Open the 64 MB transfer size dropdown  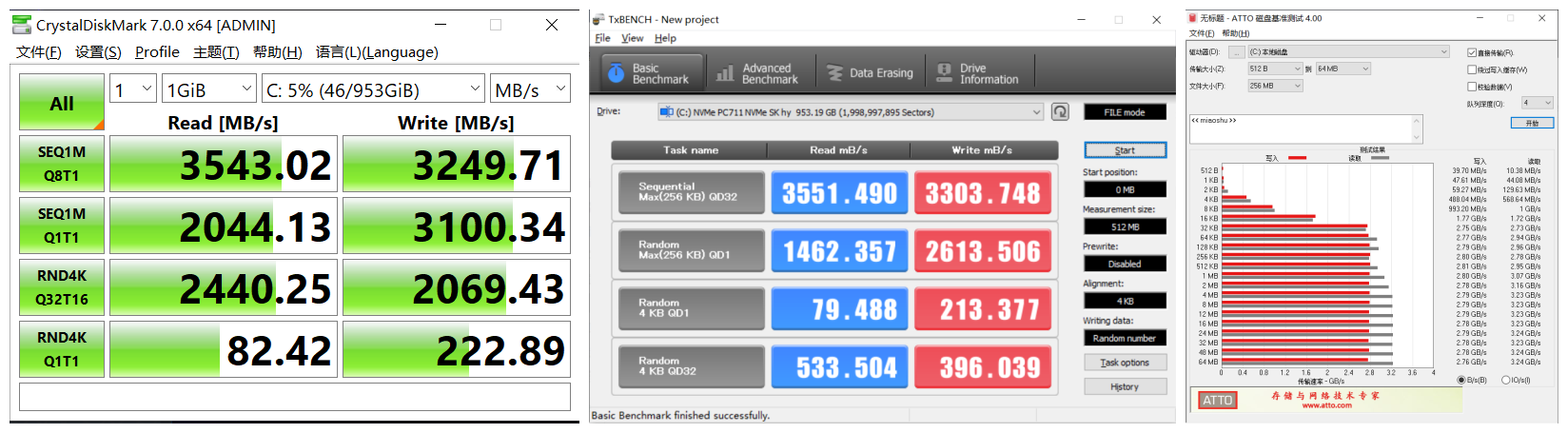click(x=1343, y=69)
